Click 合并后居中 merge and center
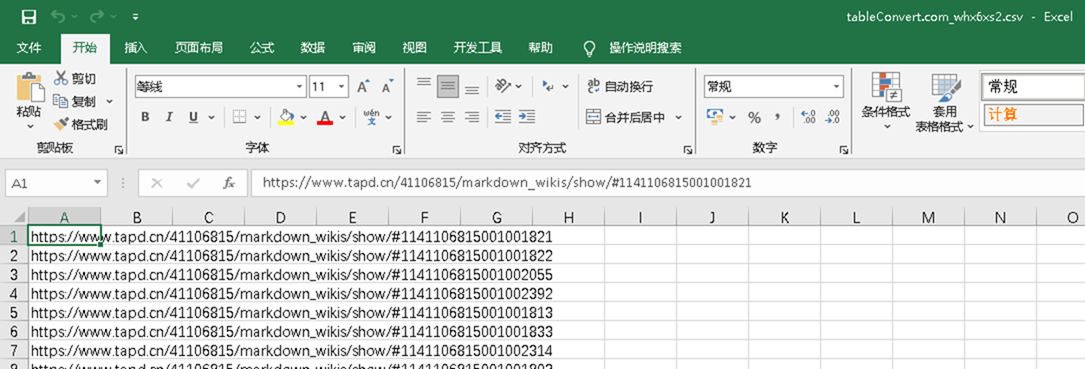The image size is (1085, 369). [626, 117]
